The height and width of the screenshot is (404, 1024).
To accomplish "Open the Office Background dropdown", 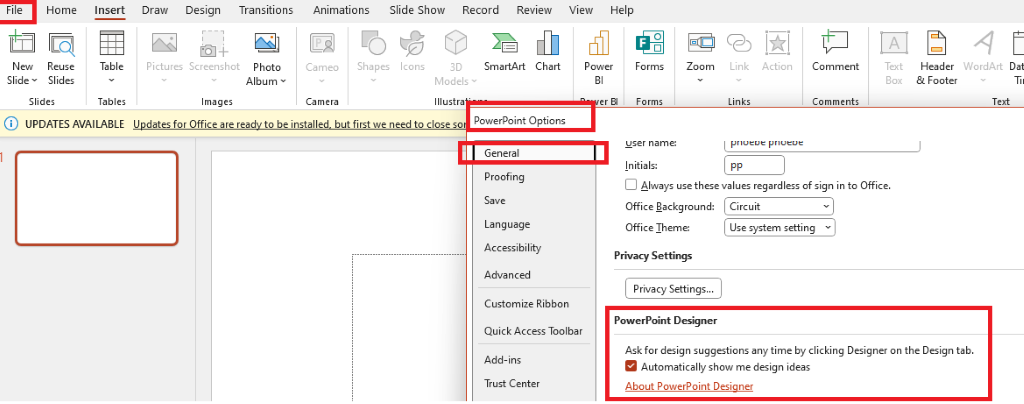I will [778, 206].
